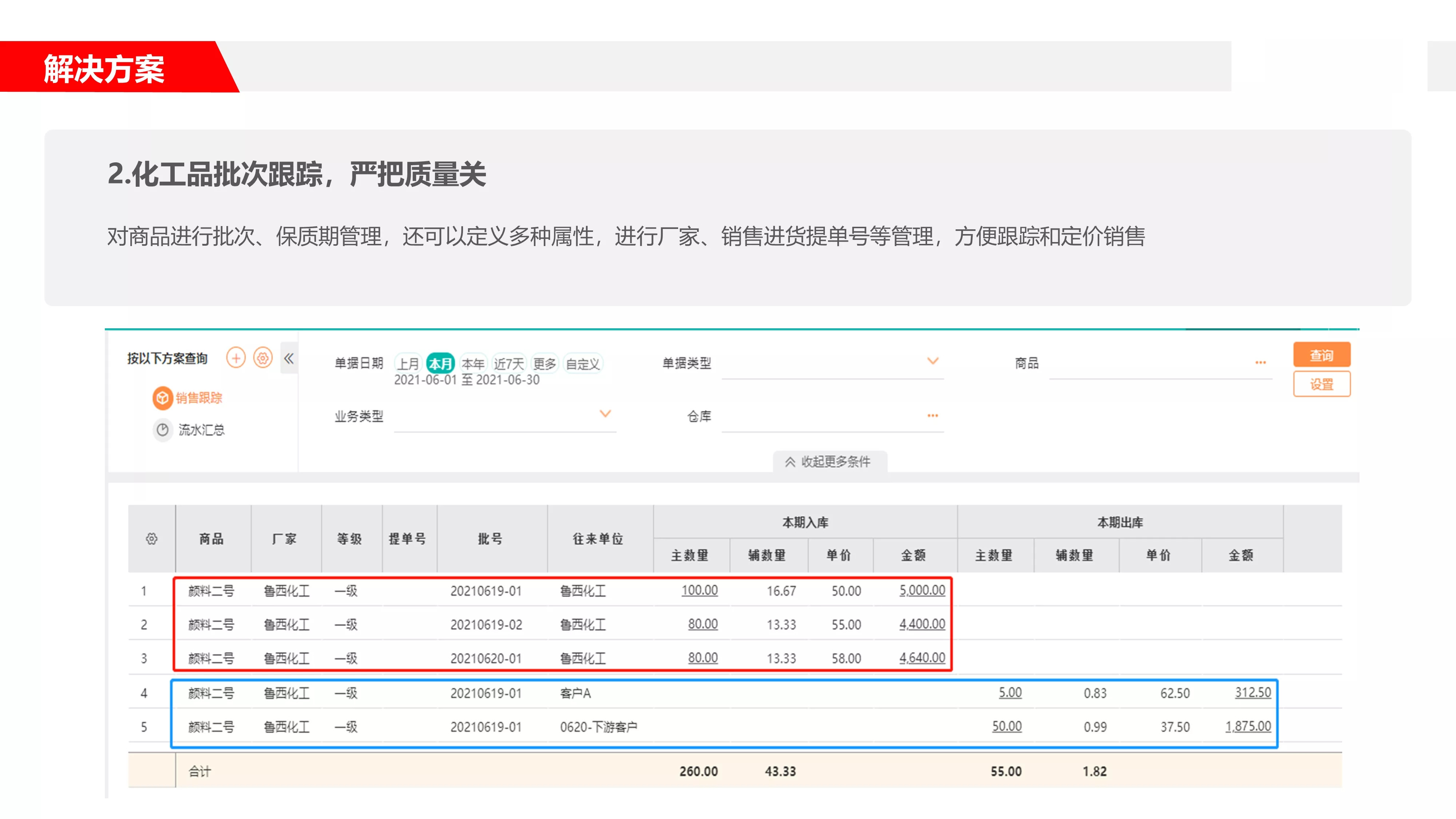Open outbound quantity link 50.00
The width and height of the screenshot is (1456, 819).
pyautogui.click(x=1007, y=726)
